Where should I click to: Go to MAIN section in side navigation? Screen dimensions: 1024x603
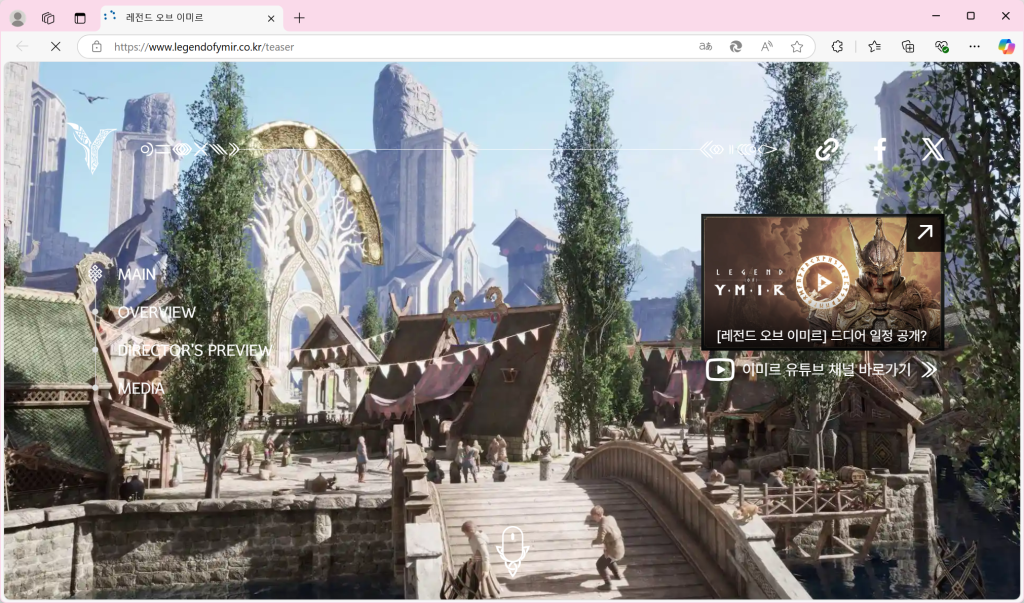[137, 274]
